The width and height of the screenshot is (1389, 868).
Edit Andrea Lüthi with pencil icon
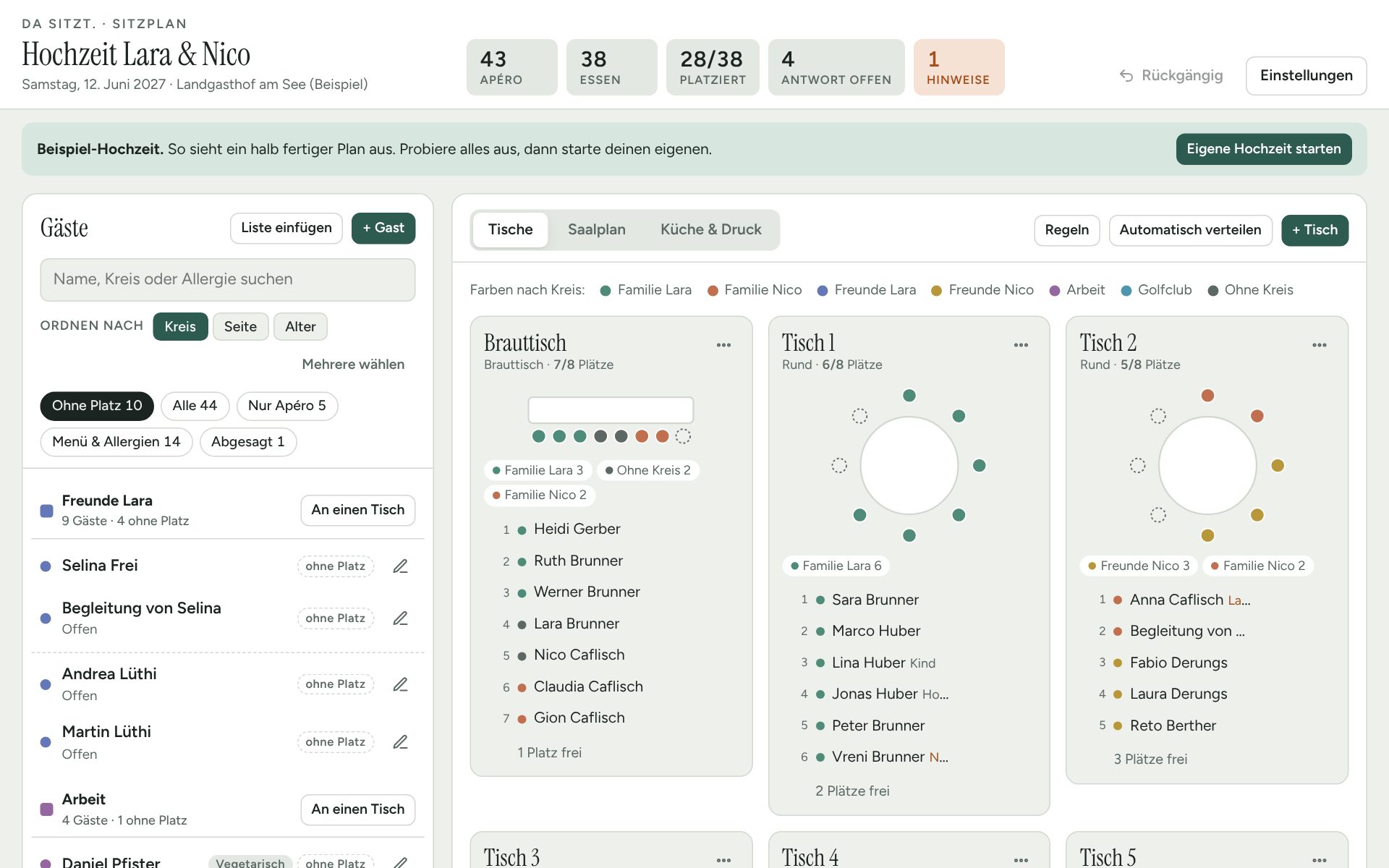[x=400, y=684]
